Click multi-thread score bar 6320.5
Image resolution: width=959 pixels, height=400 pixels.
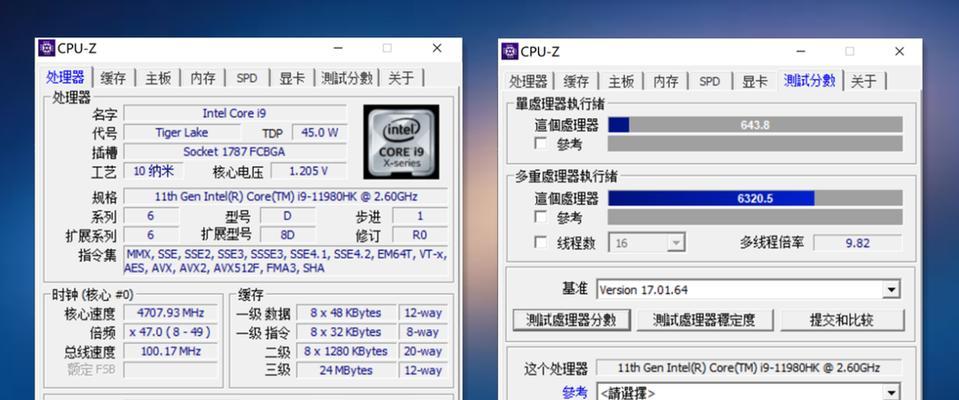[x=755, y=198]
